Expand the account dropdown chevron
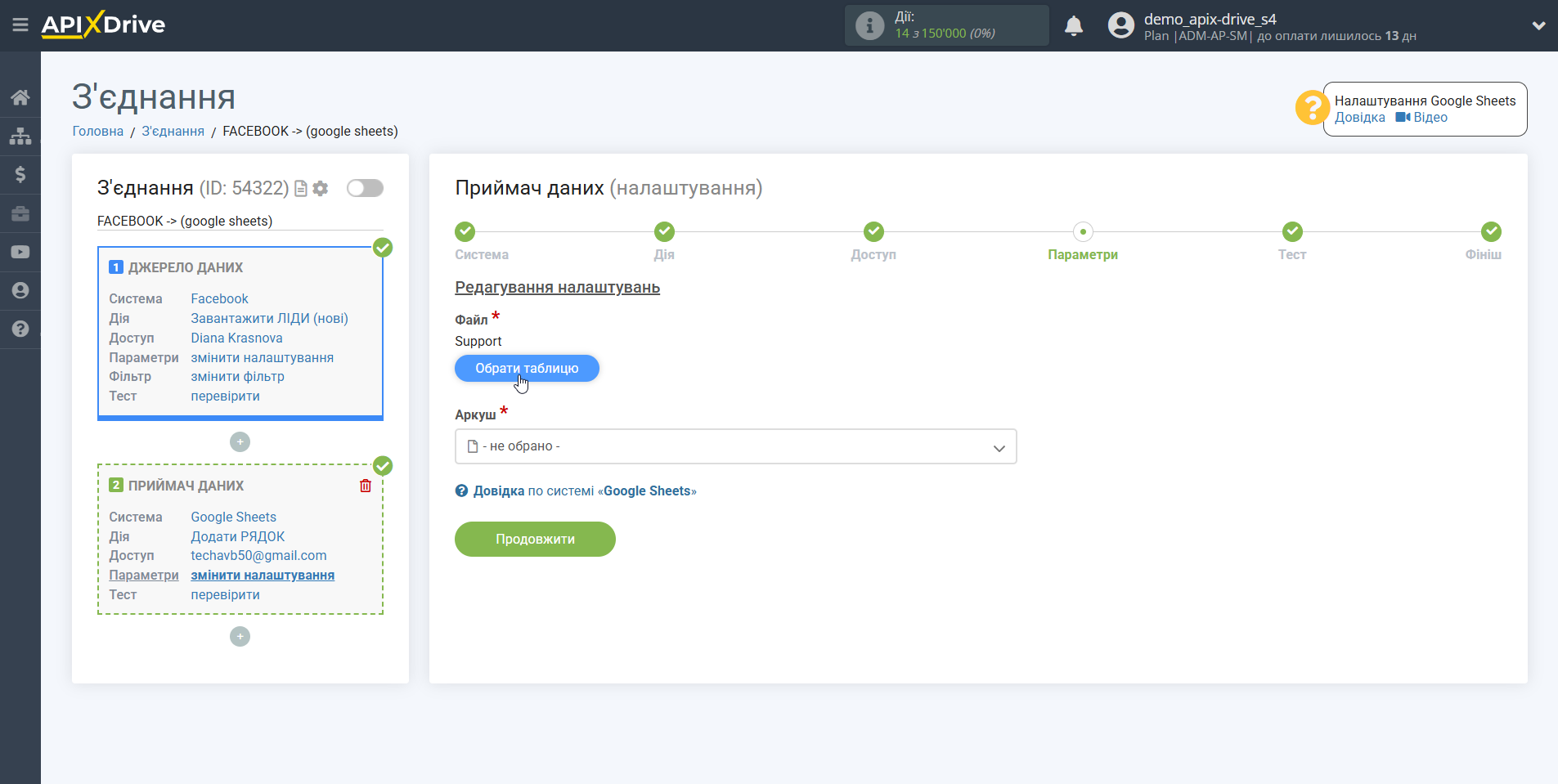The width and height of the screenshot is (1558, 784). click(x=1538, y=25)
